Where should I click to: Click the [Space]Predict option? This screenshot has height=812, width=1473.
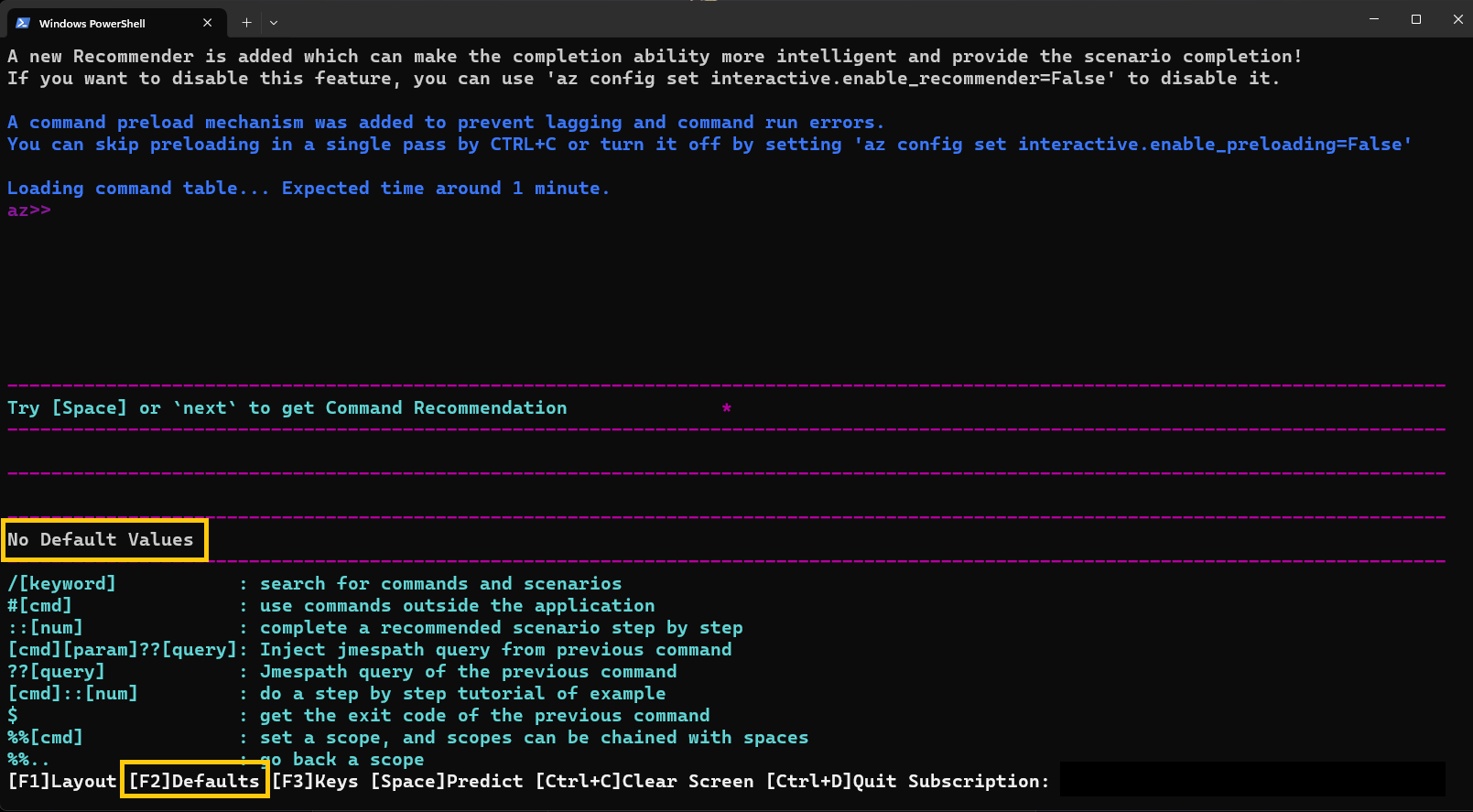coord(447,781)
